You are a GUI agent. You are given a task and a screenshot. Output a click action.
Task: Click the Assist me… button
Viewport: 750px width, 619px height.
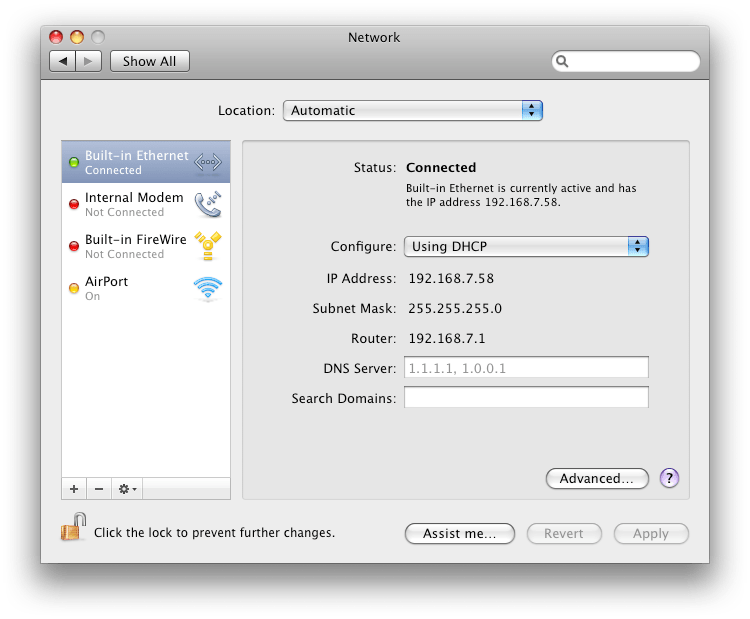click(x=459, y=533)
